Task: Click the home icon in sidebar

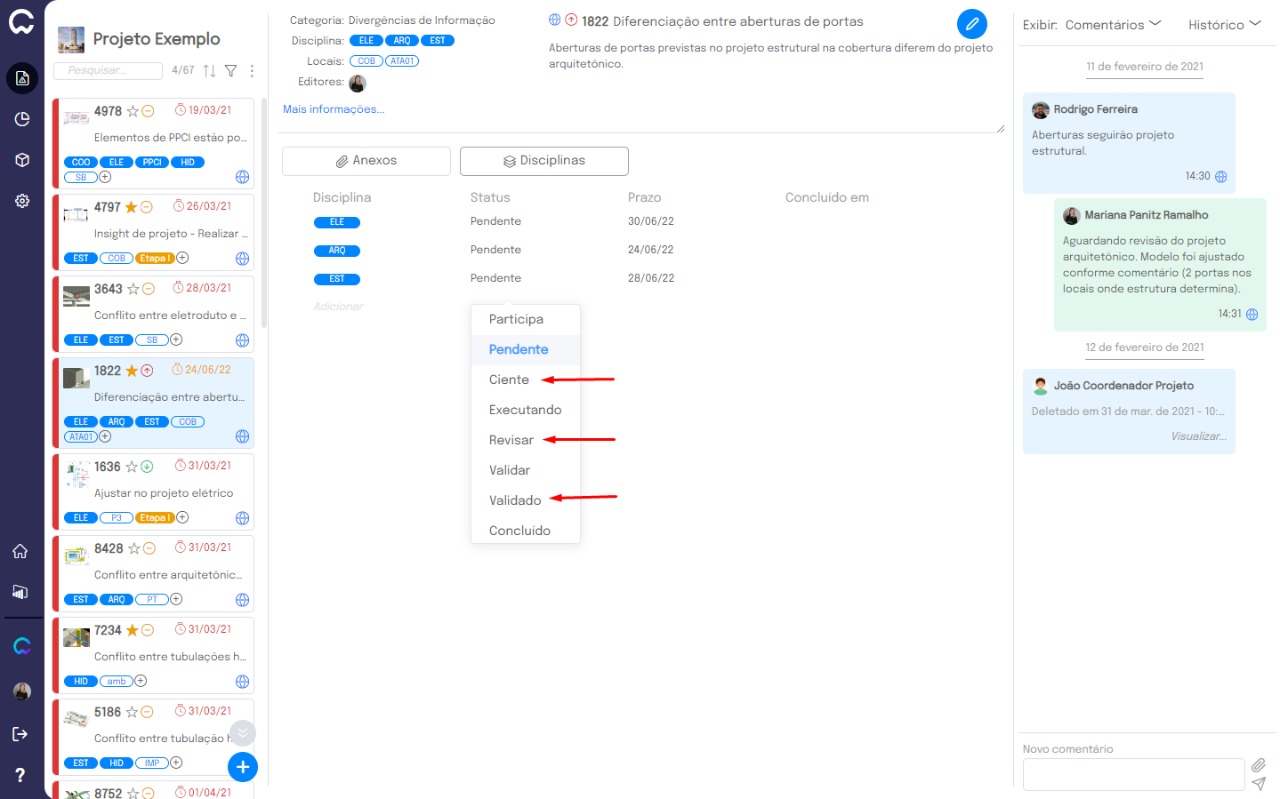Action: pos(20,551)
